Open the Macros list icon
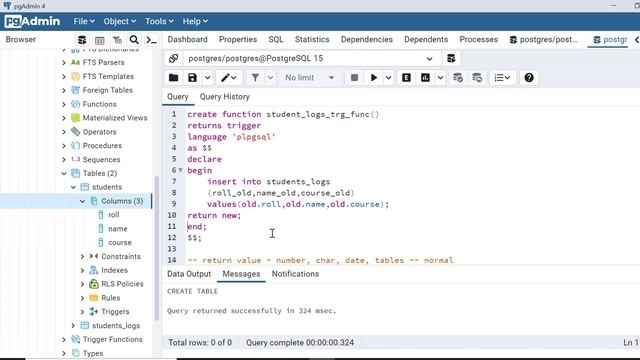This screenshot has width=640, height=360. (x=502, y=78)
